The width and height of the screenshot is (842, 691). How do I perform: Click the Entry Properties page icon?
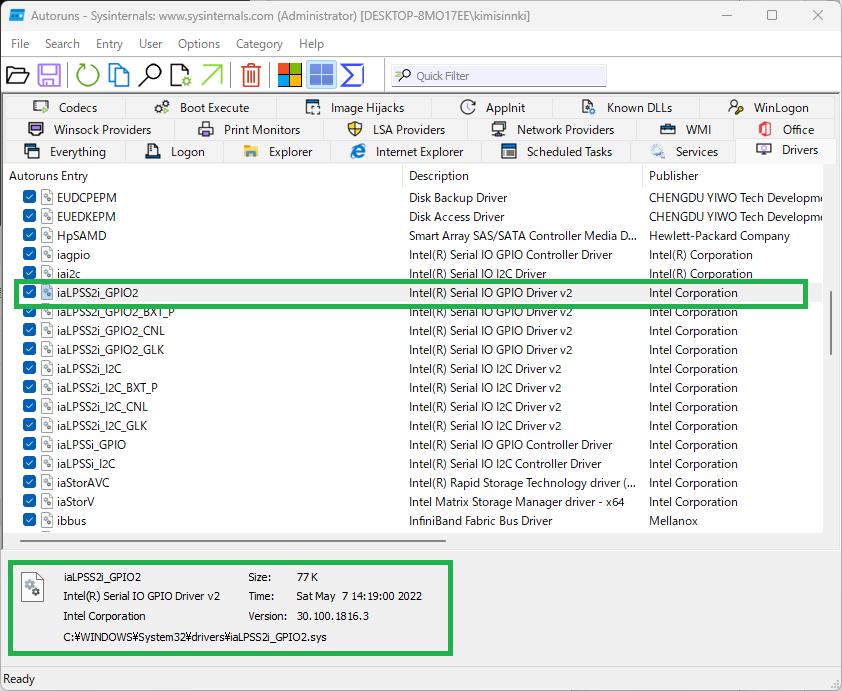180,75
